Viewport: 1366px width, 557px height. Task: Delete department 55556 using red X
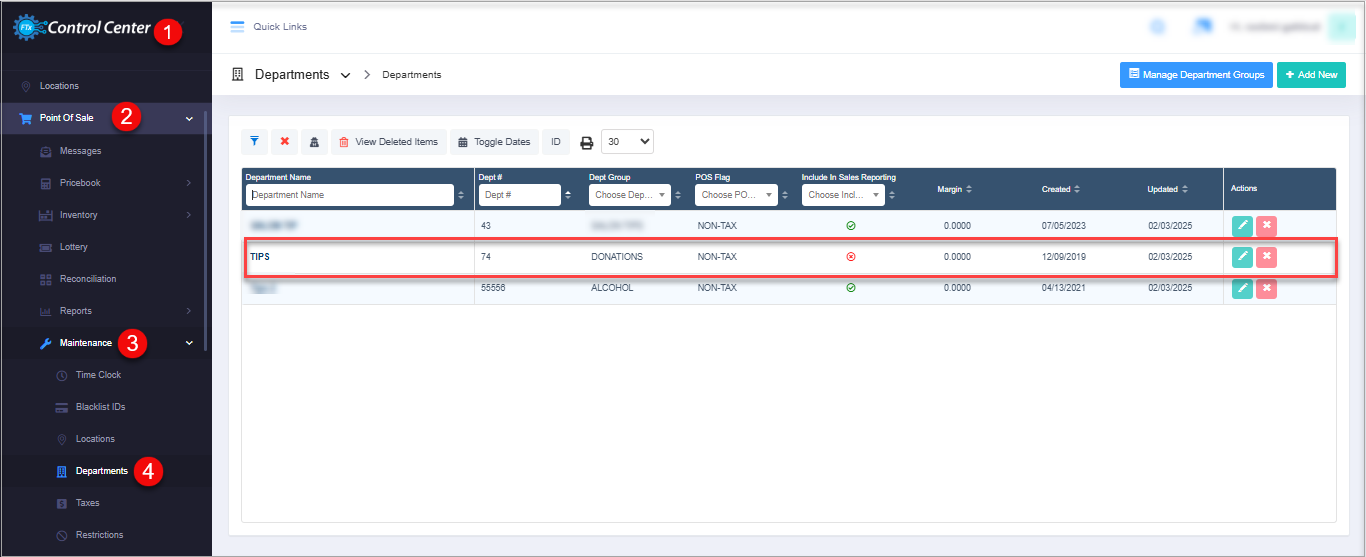click(x=1266, y=288)
